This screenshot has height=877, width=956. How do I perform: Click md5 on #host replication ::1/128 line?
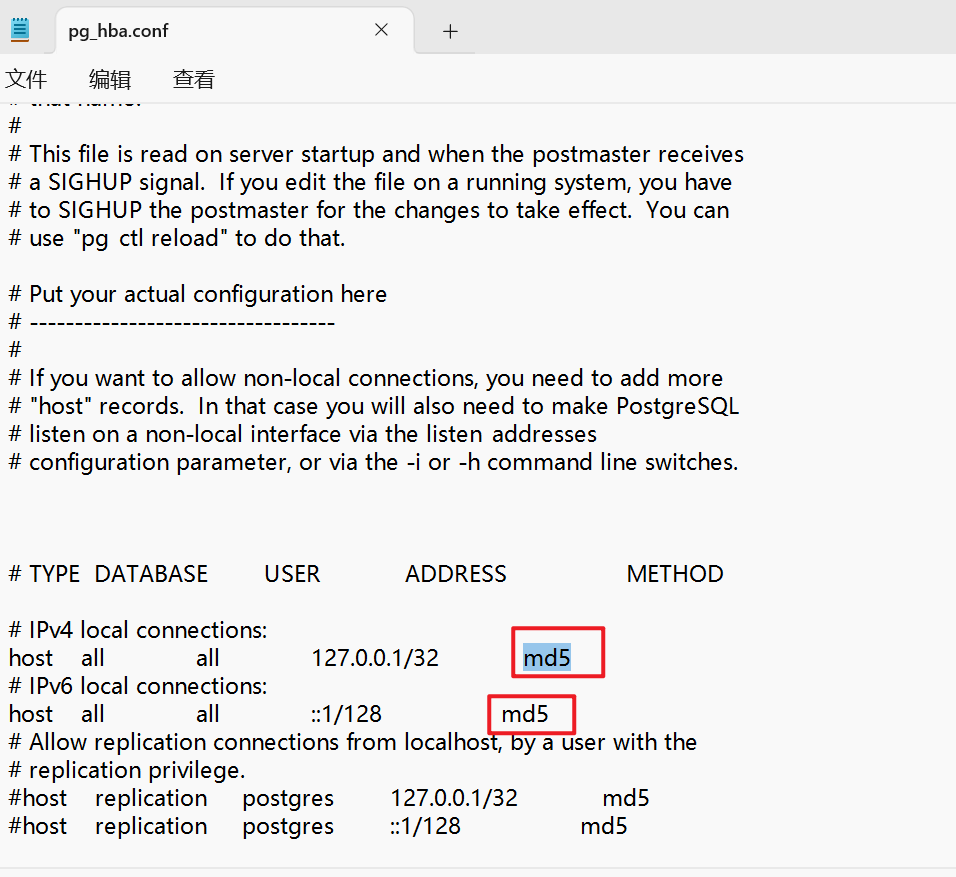coord(604,826)
